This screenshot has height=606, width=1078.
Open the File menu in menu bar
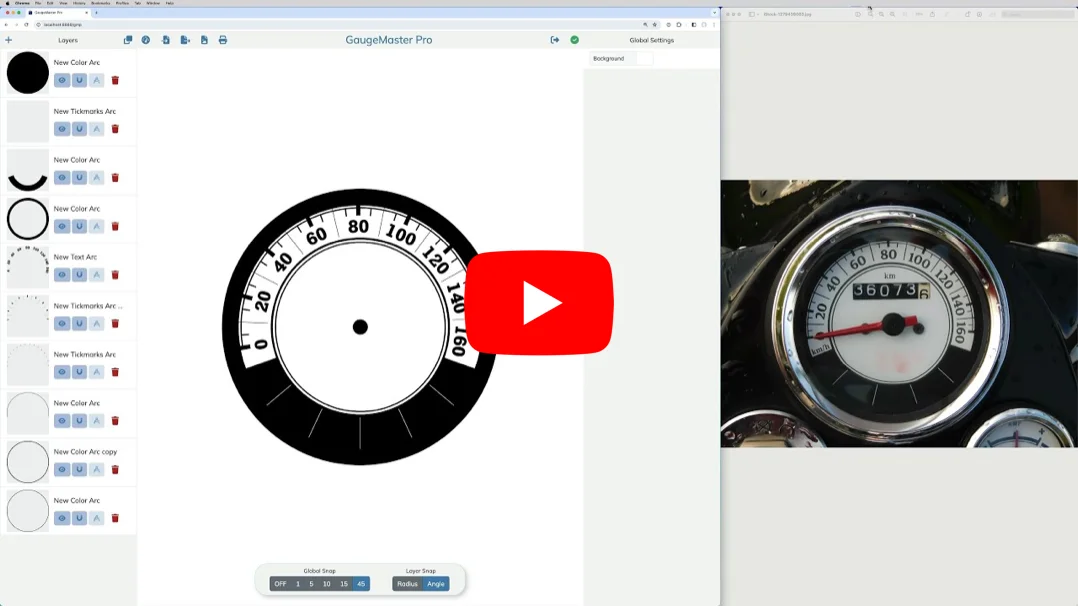point(38,3)
